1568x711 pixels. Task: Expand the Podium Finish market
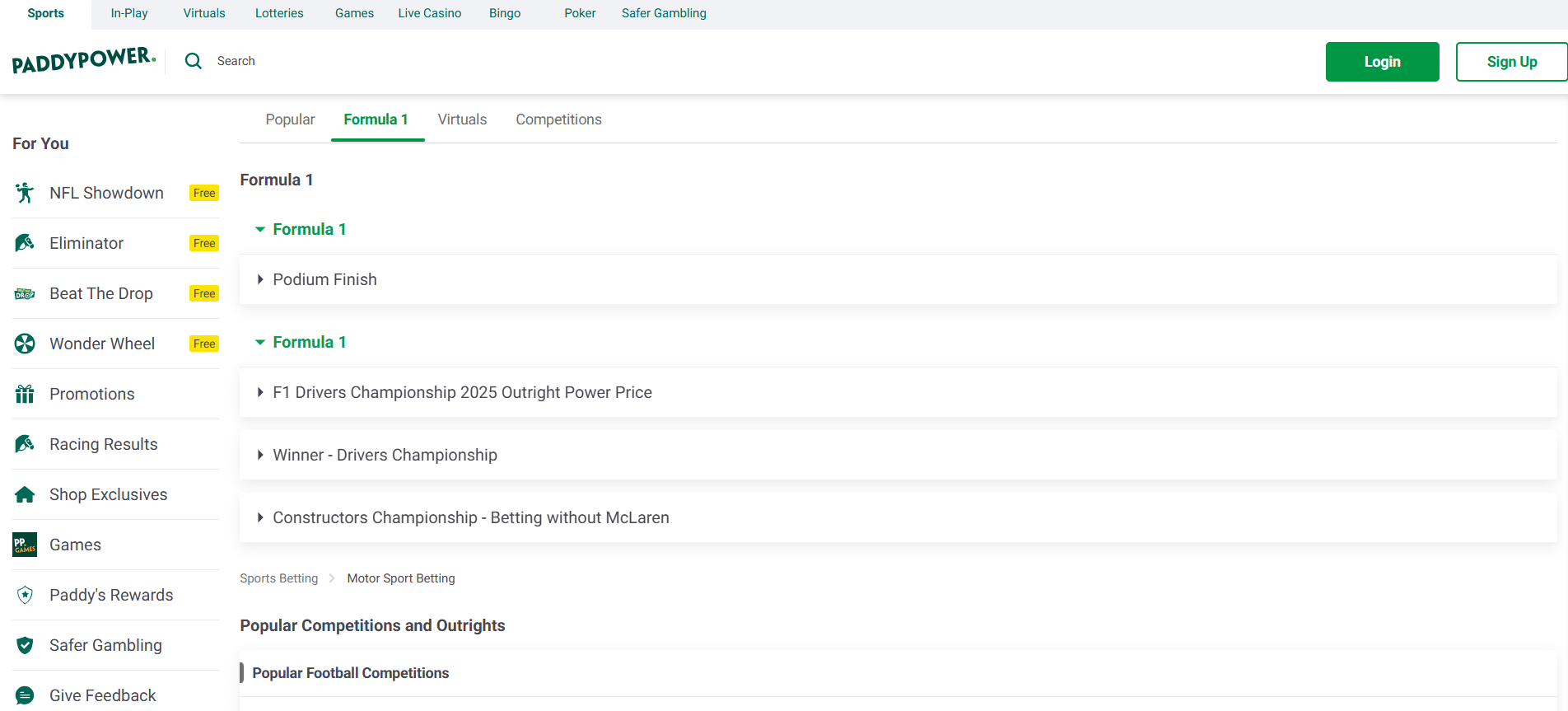pos(324,279)
